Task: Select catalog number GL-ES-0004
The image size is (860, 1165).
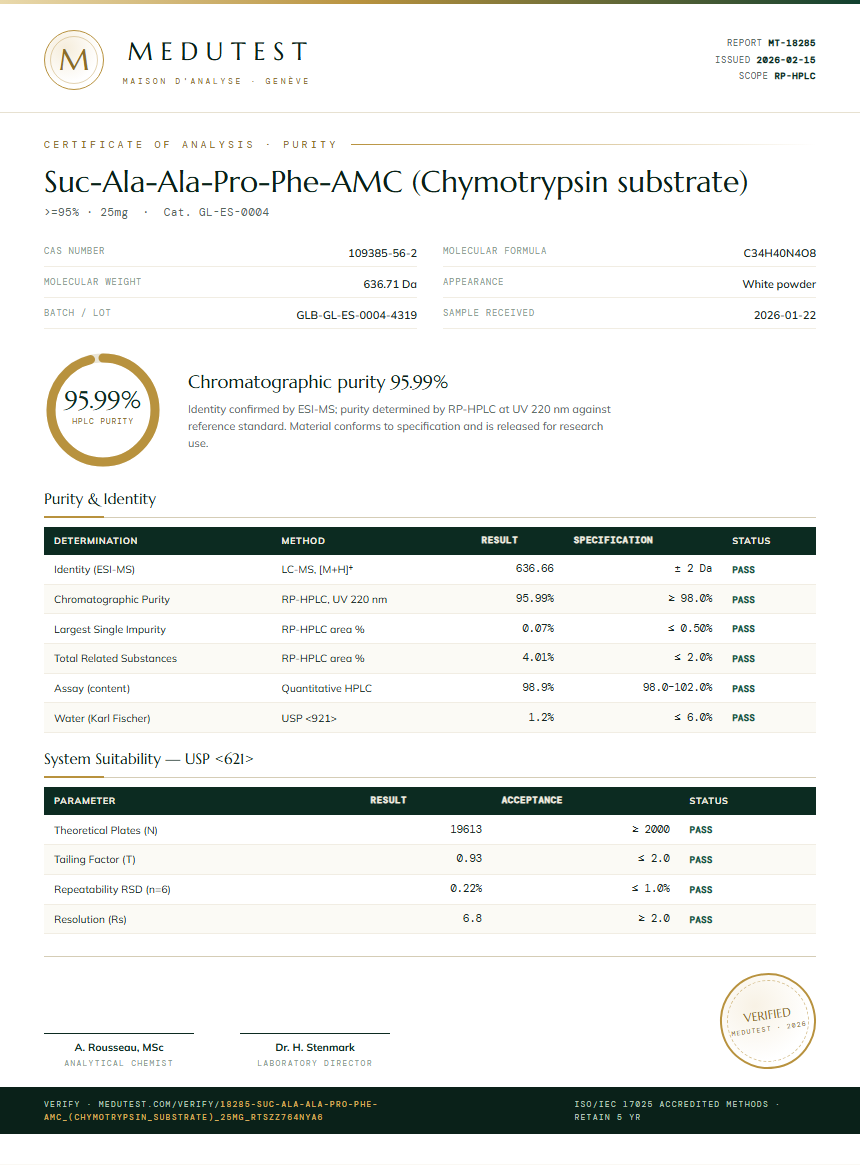Action: [233, 212]
